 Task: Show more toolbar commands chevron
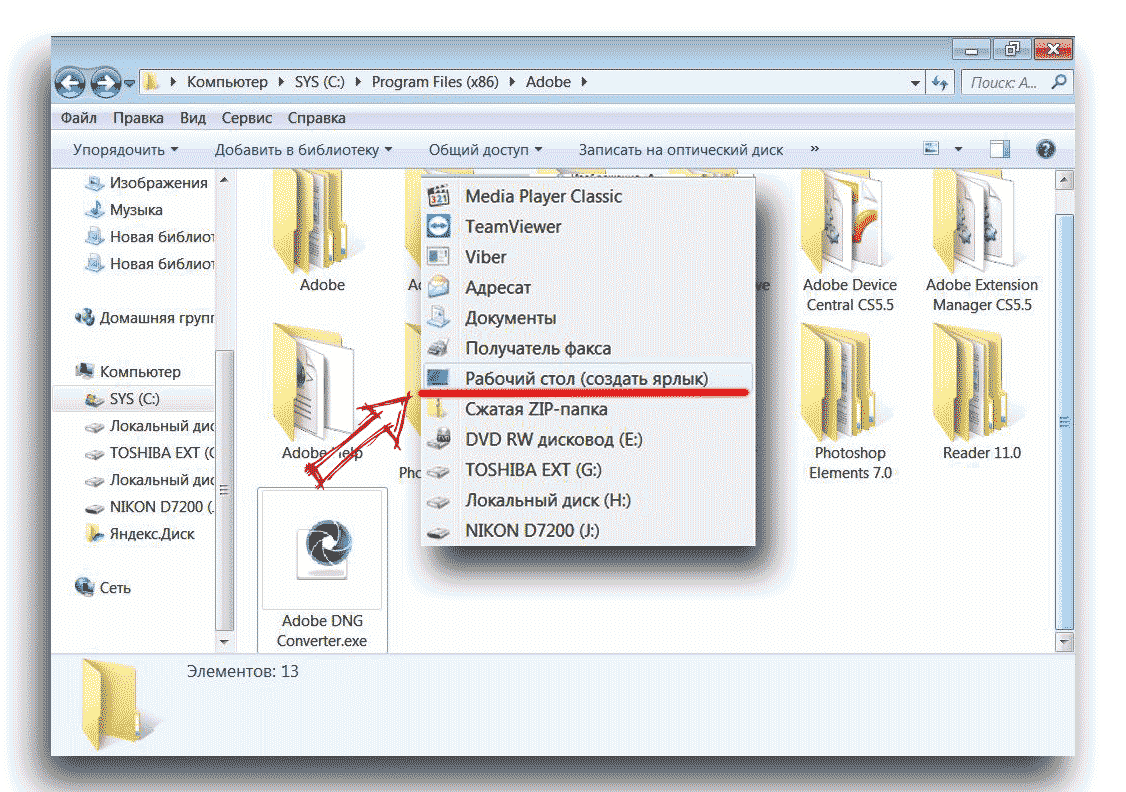click(814, 149)
